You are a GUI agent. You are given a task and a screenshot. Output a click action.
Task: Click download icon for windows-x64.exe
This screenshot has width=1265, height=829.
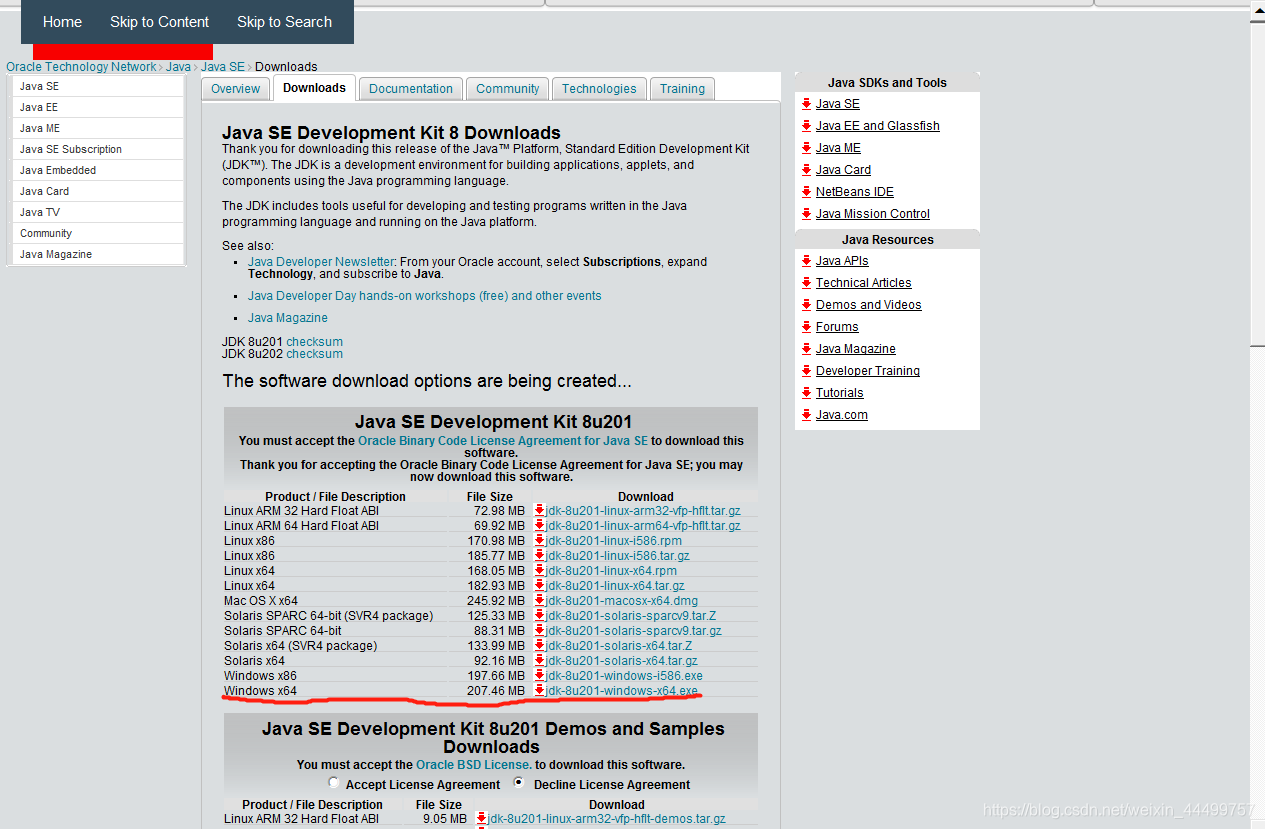539,690
